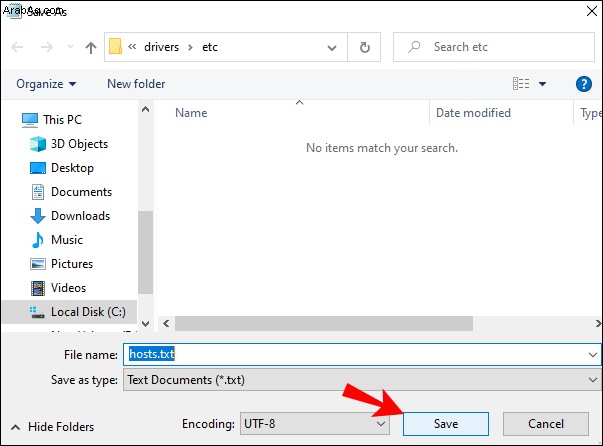Select This PC in navigation pane
Screen dimensions: 603x446
(x=62, y=120)
